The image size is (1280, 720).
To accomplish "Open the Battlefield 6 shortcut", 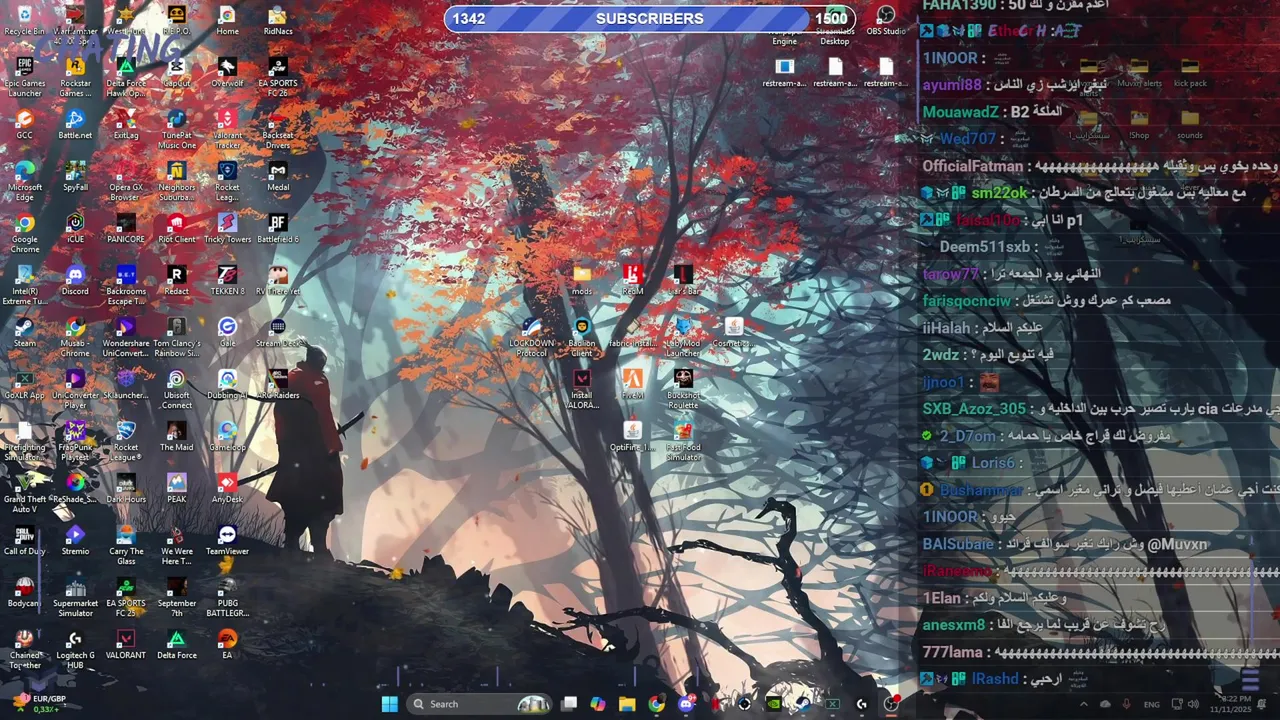I will point(278,228).
